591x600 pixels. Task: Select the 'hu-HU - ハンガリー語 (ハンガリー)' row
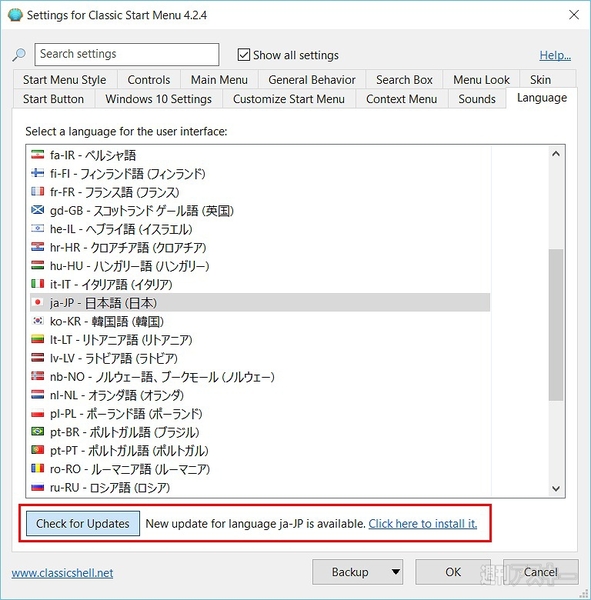[260, 266]
